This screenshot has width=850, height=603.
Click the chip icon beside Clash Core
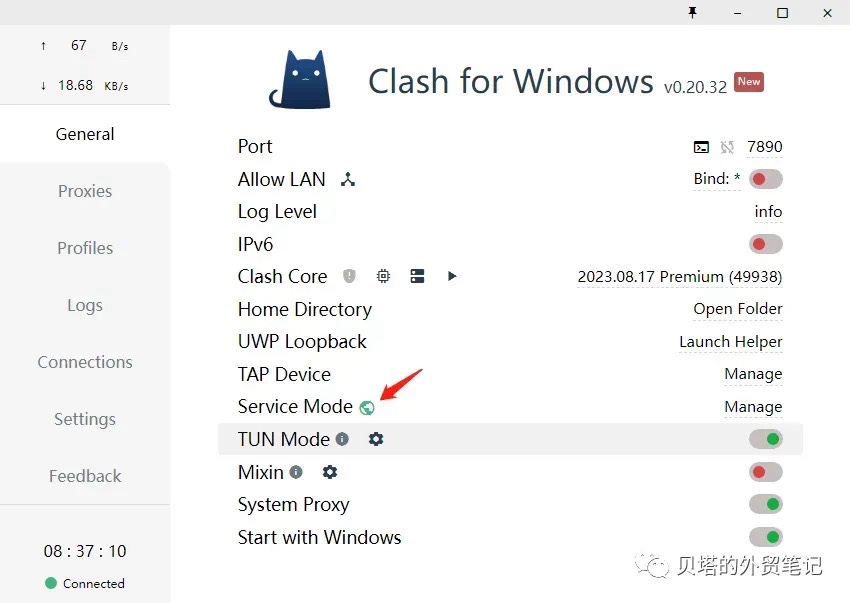[x=383, y=276]
